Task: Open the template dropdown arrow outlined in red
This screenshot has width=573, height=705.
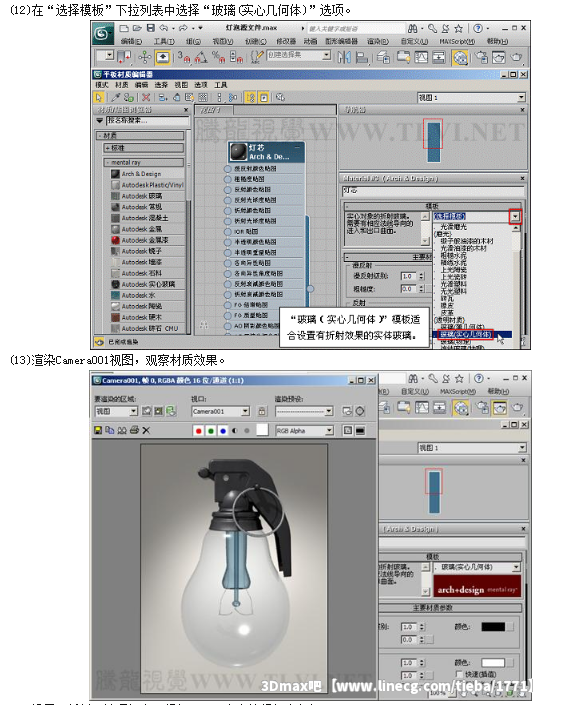Action: click(x=515, y=216)
